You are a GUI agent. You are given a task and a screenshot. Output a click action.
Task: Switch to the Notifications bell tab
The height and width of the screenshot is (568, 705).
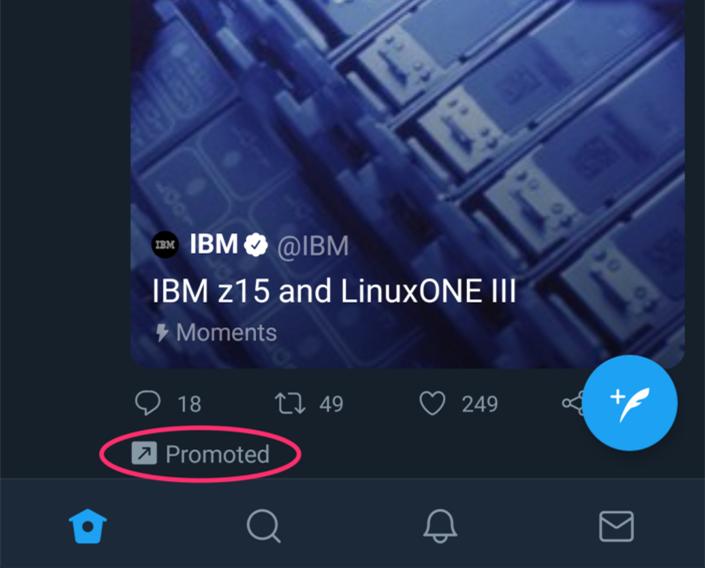(x=440, y=525)
